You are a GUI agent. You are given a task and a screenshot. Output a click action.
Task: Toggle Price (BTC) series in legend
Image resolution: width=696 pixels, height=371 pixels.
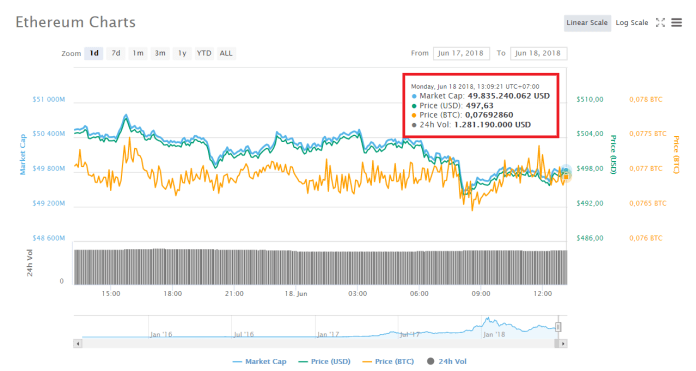coord(388,362)
